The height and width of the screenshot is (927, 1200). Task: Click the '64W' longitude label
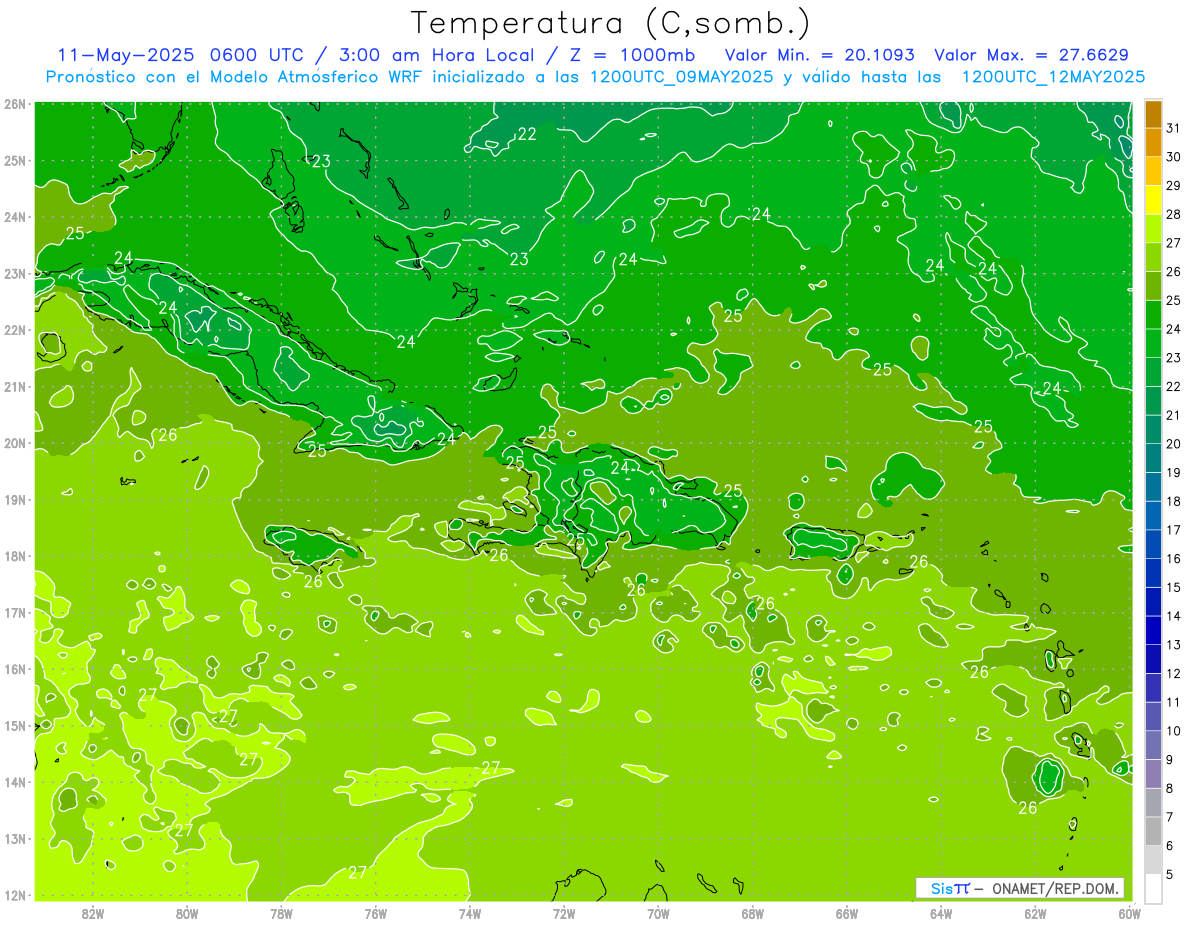point(941,913)
